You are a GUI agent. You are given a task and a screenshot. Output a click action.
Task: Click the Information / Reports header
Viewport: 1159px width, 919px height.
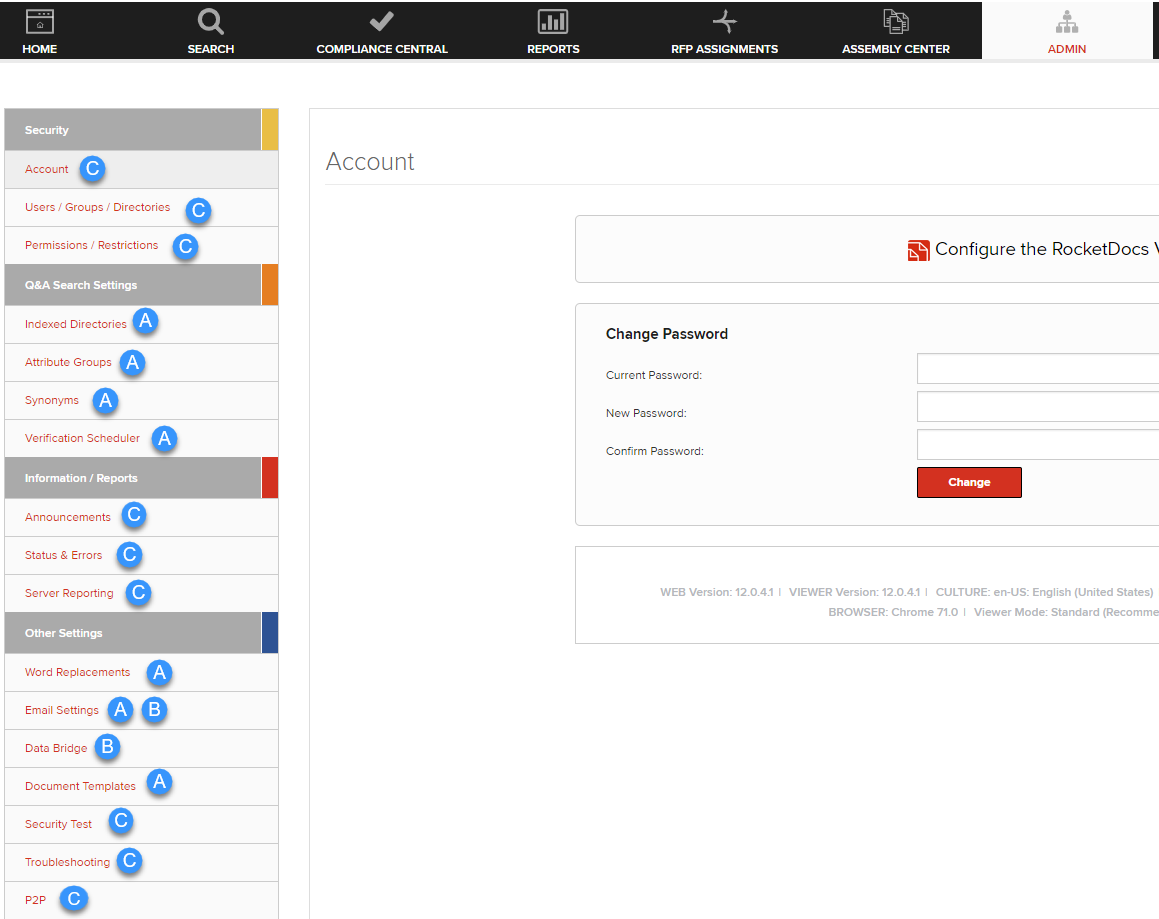[141, 478]
